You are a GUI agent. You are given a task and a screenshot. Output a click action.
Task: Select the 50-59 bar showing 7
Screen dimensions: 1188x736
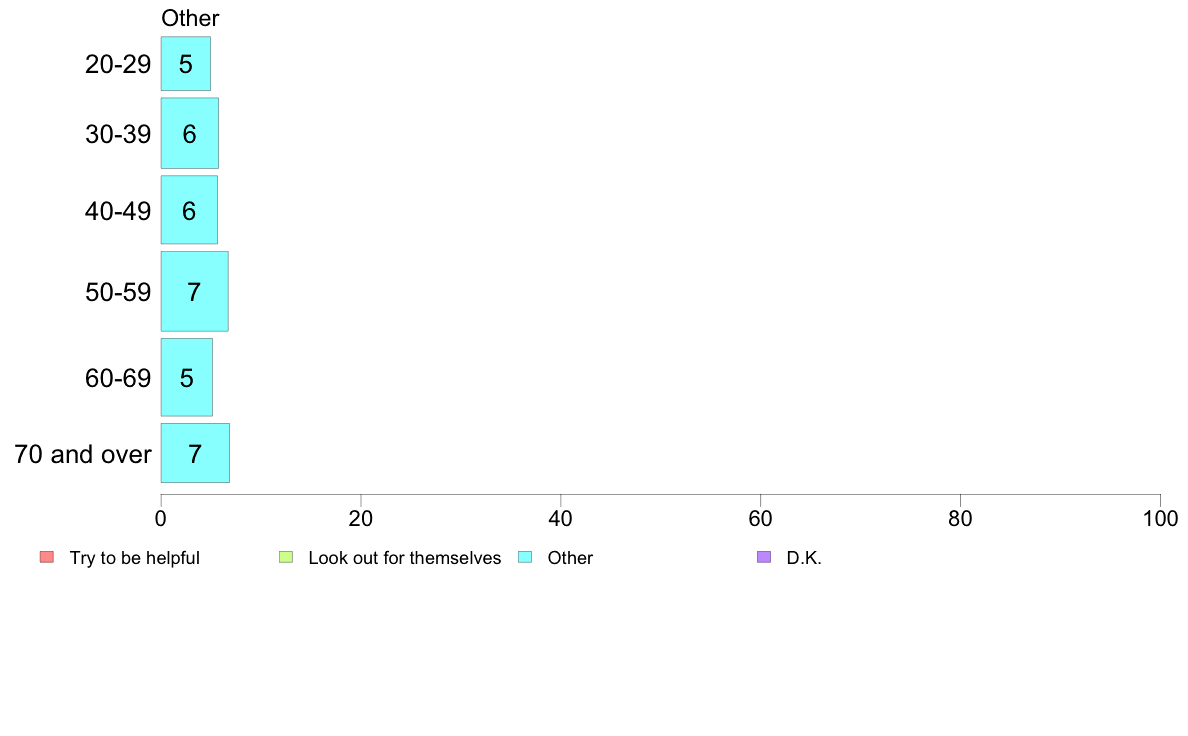click(194, 292)
